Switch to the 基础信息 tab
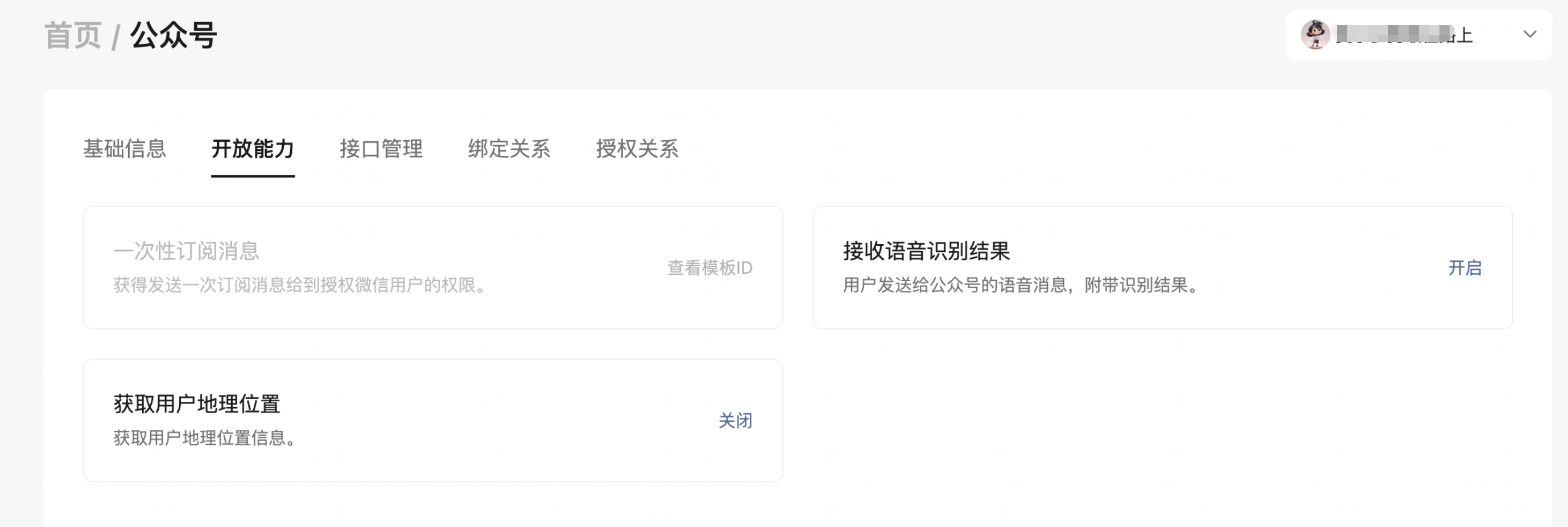This screenshot has height=527, width=1568. point(125,149)
